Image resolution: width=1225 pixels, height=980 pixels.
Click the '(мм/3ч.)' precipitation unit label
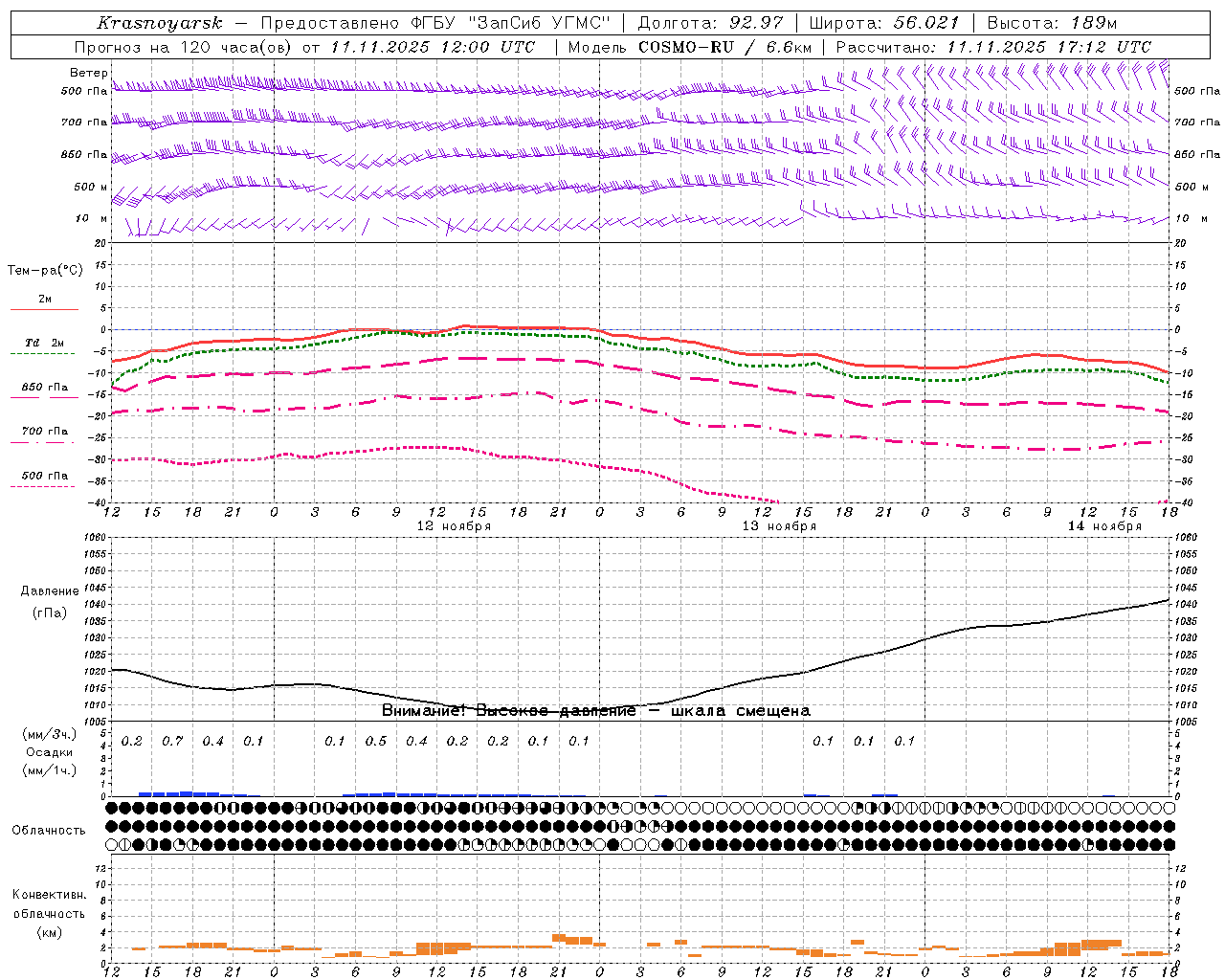tap(50, 735)
